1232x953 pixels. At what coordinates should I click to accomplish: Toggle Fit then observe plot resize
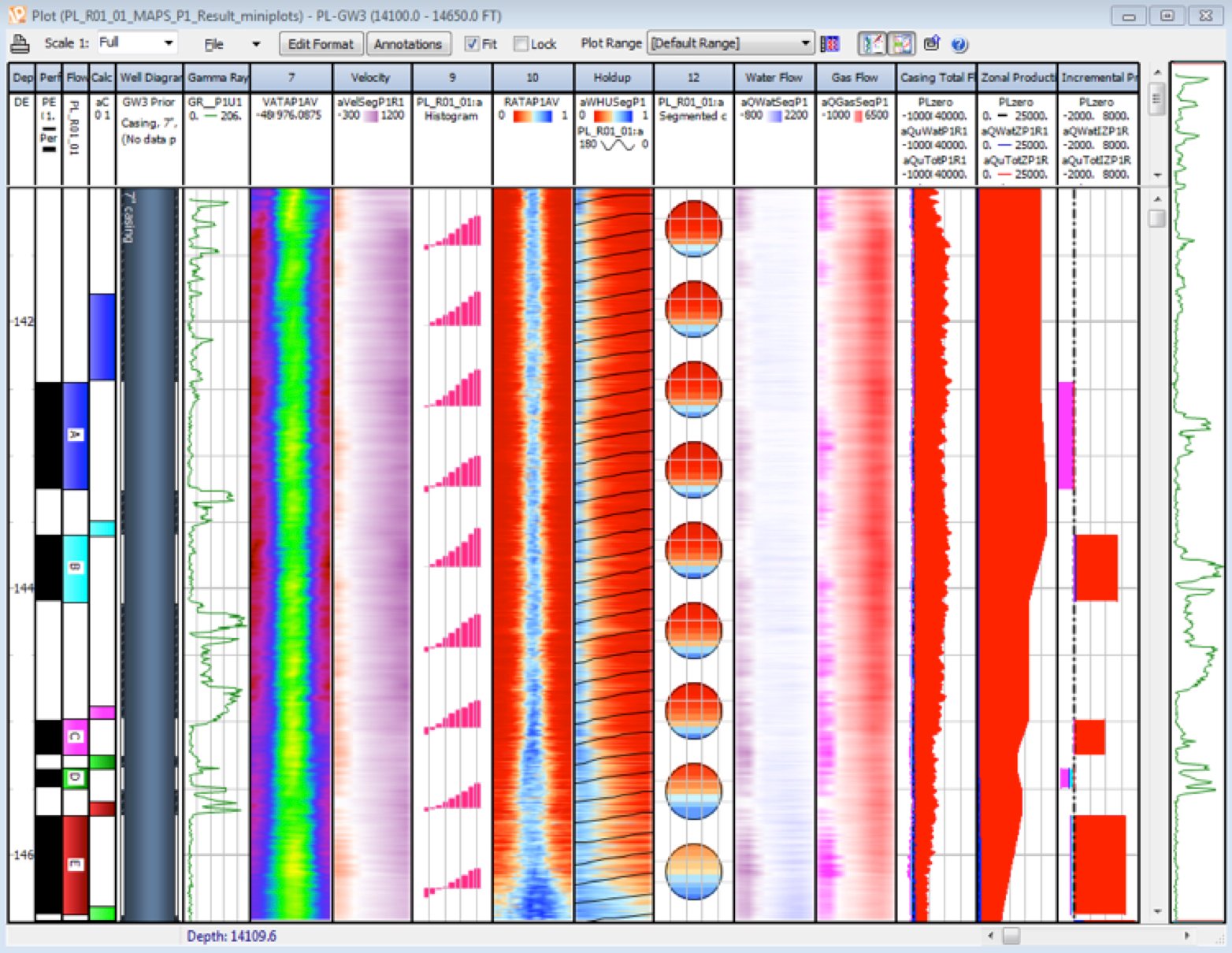[x=471, y=44]
